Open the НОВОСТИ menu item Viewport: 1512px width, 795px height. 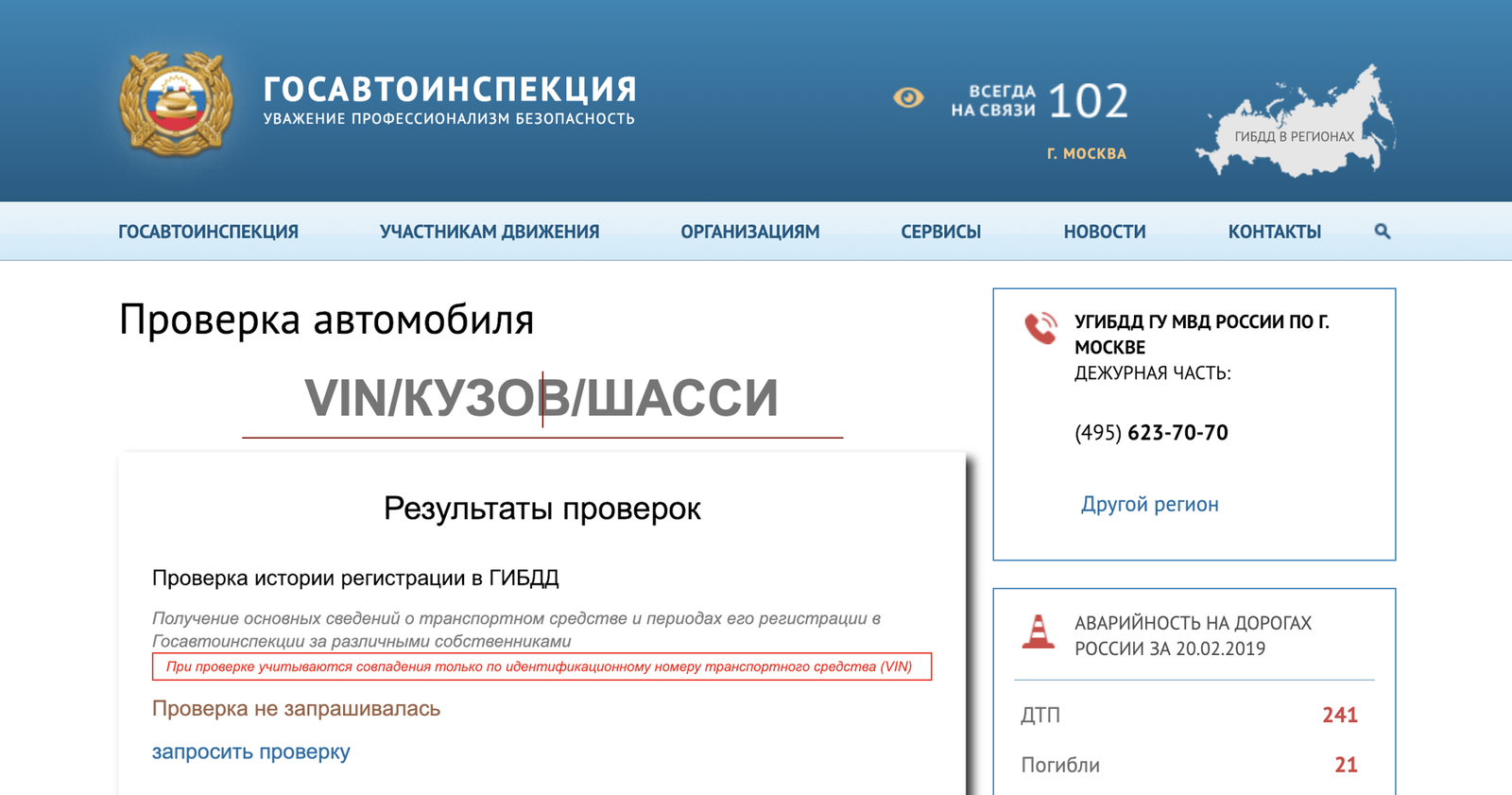point(1105,232)
